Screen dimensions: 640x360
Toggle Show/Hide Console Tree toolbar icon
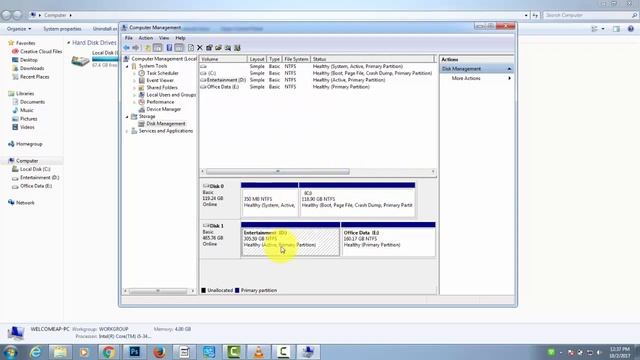coord(158,48)
